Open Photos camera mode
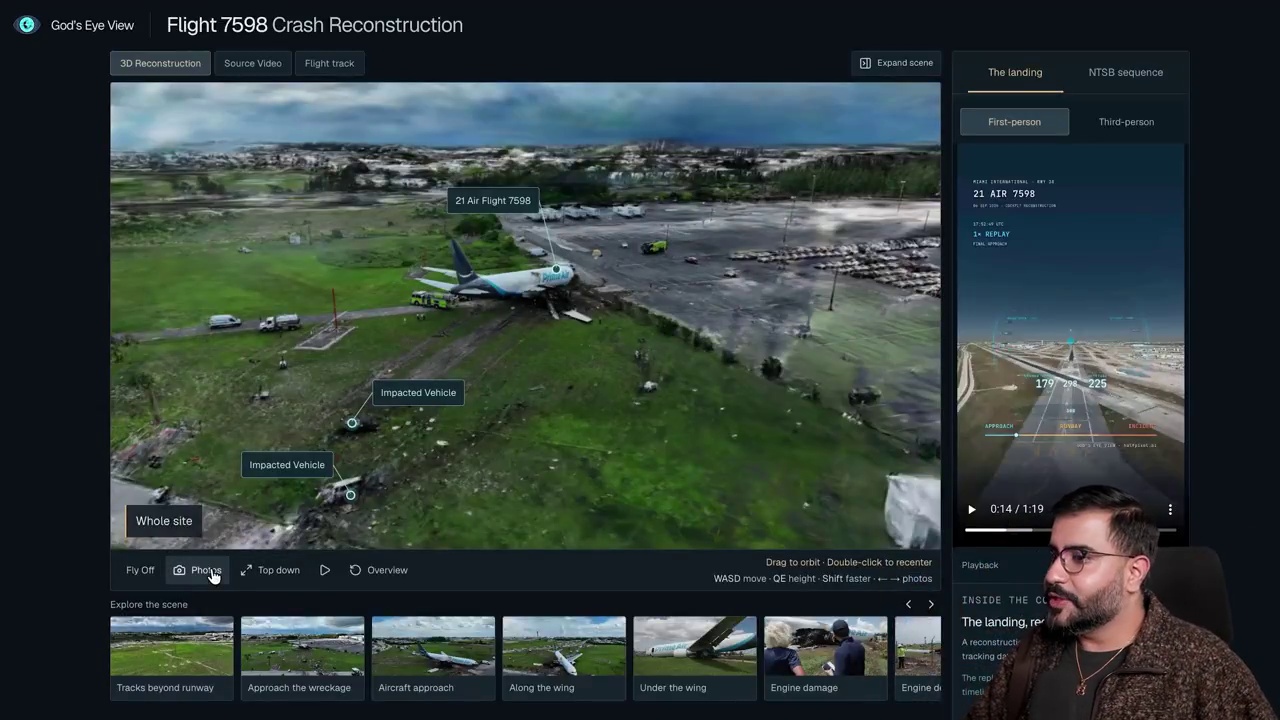This screenshot has height=720, width=1280. click(197, 570)
